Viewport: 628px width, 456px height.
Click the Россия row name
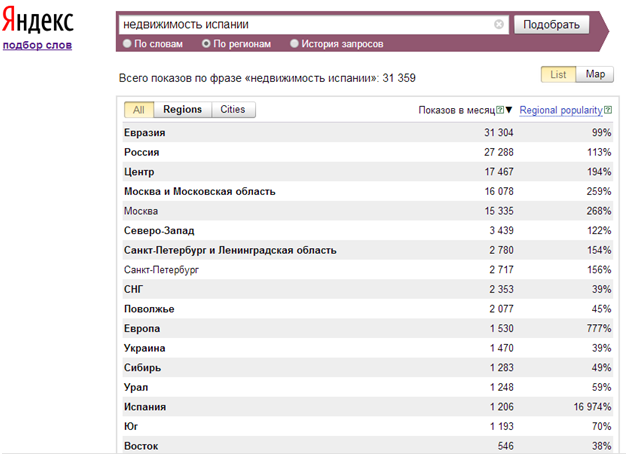[141, 153]
